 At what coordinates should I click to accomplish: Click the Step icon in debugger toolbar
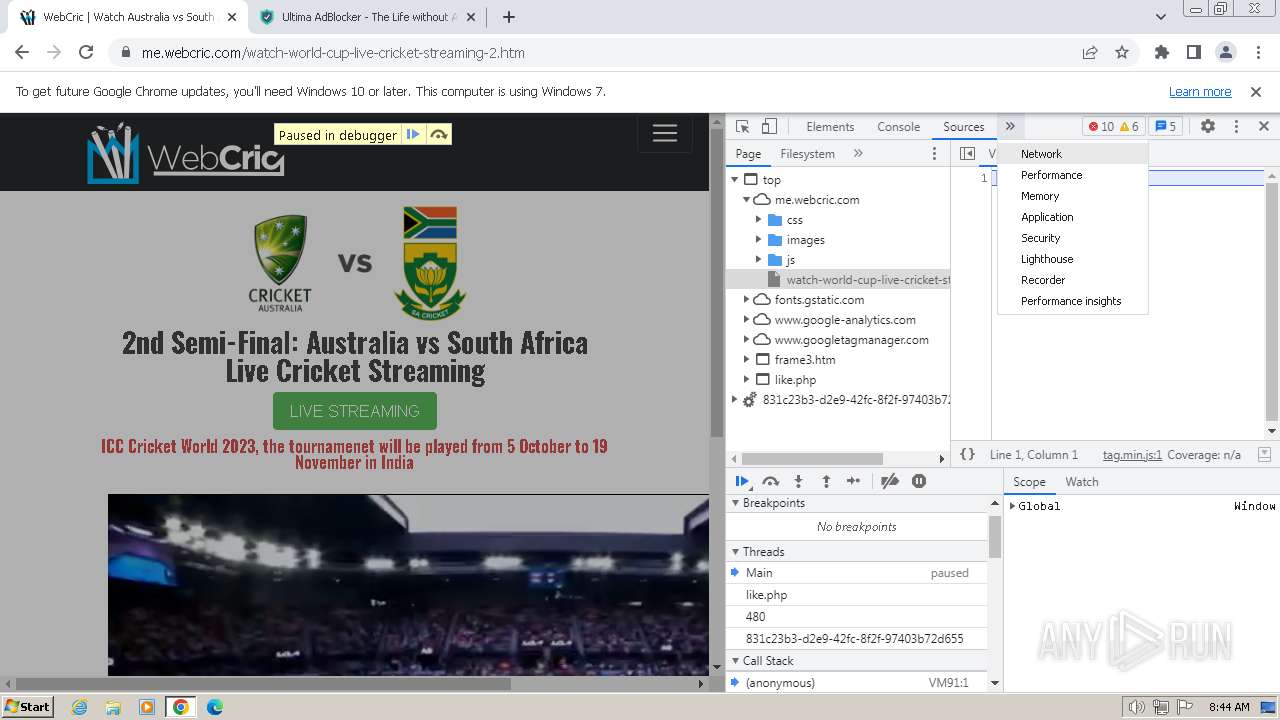(853, 481)
